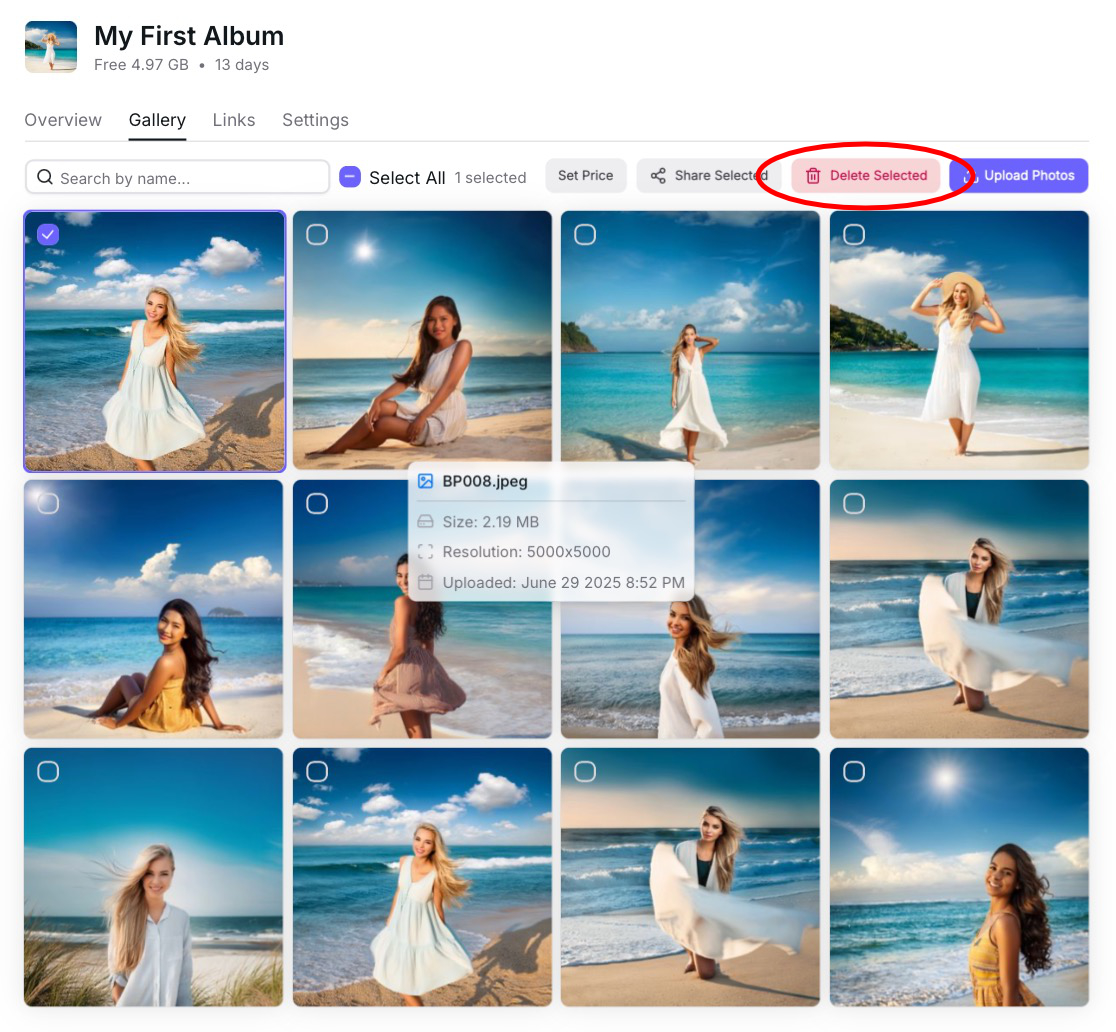Check the box on the second photo
1116x1032 pixels.
(317, 234)
